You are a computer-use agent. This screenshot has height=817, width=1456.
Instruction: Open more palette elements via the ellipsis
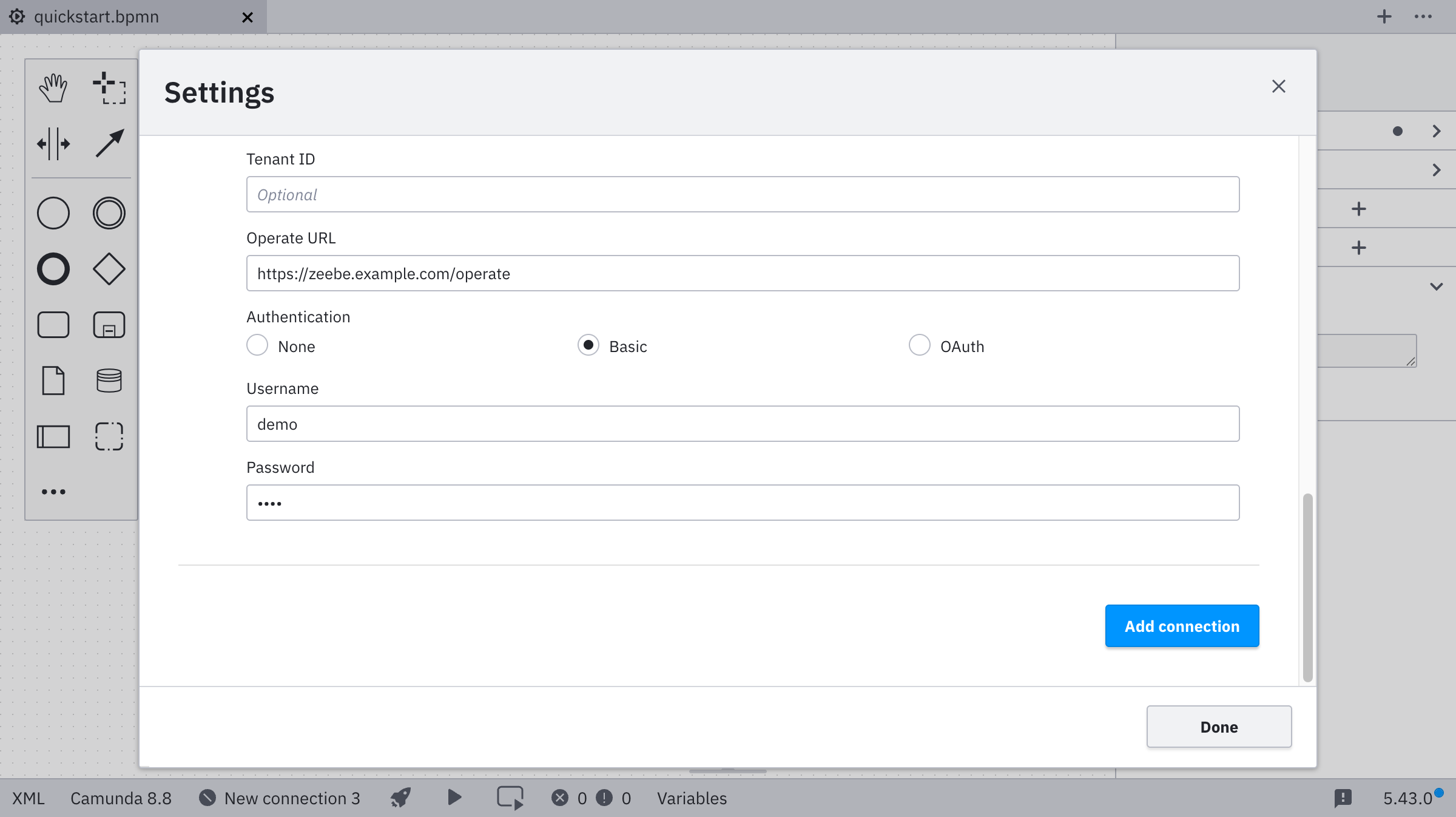[x=53, y=492]
